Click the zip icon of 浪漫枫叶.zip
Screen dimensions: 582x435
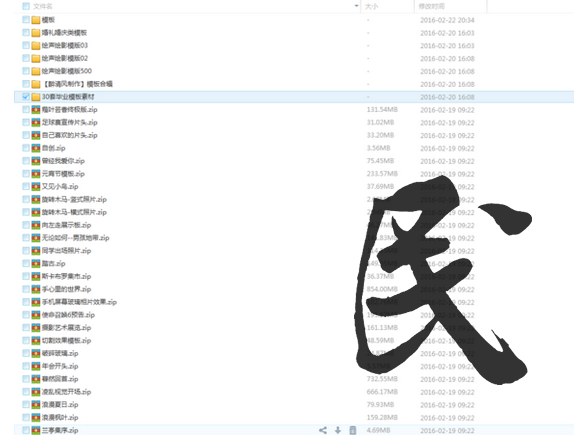36,418
